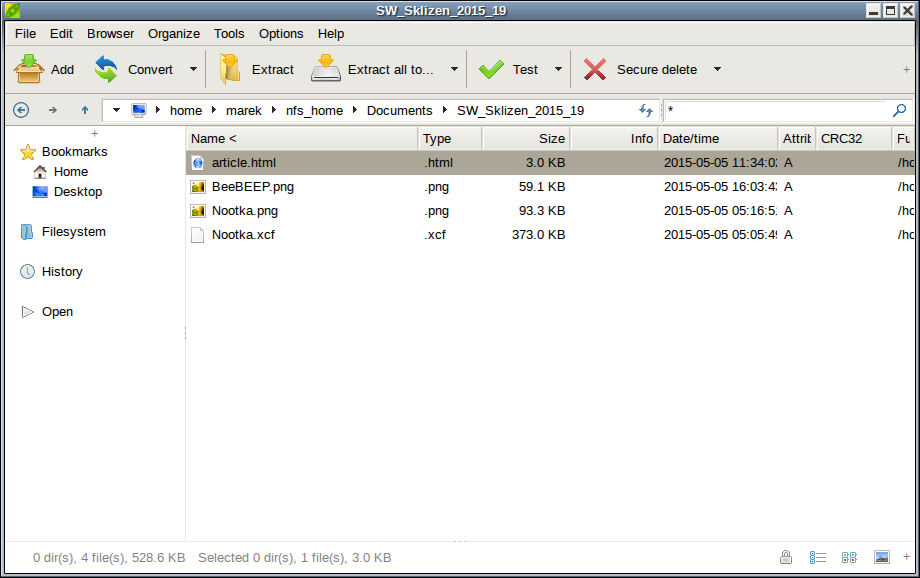
Task: Sort by the Size column header
Action: [526, 139]
